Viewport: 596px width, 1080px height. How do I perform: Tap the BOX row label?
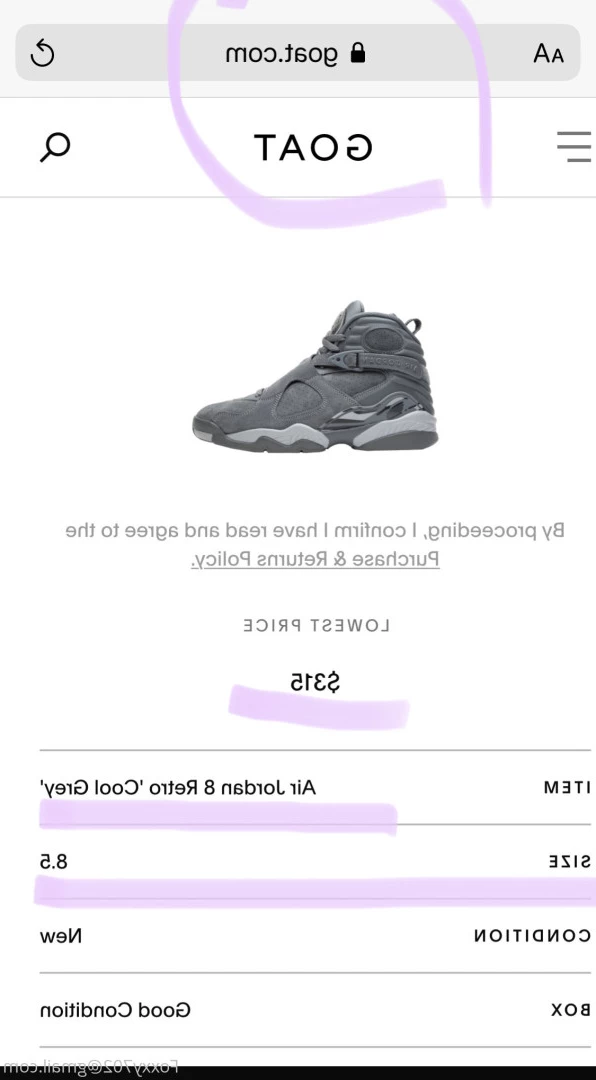tap(571, 1010)
